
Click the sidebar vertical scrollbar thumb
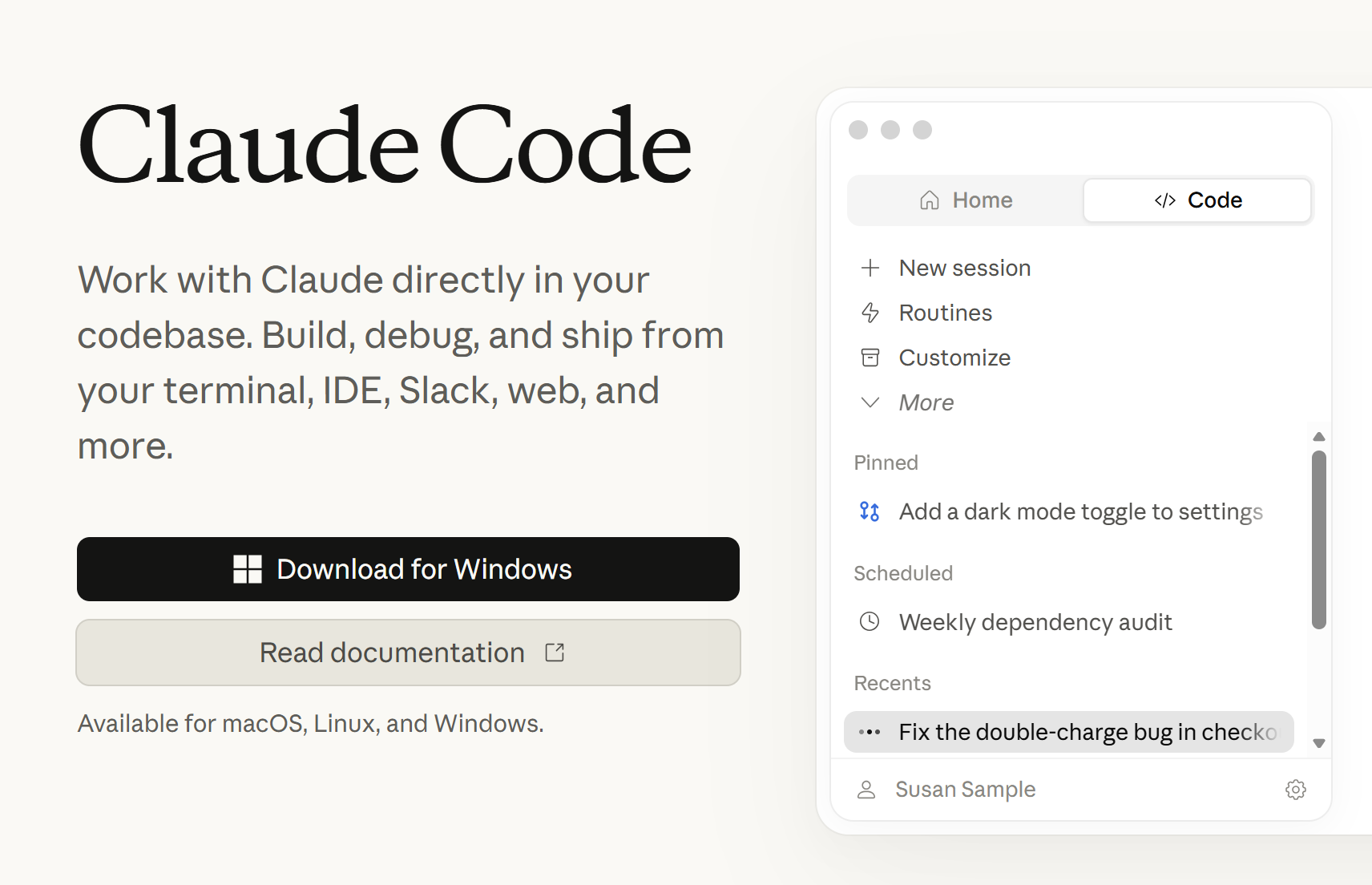[x=1319, y=539]
